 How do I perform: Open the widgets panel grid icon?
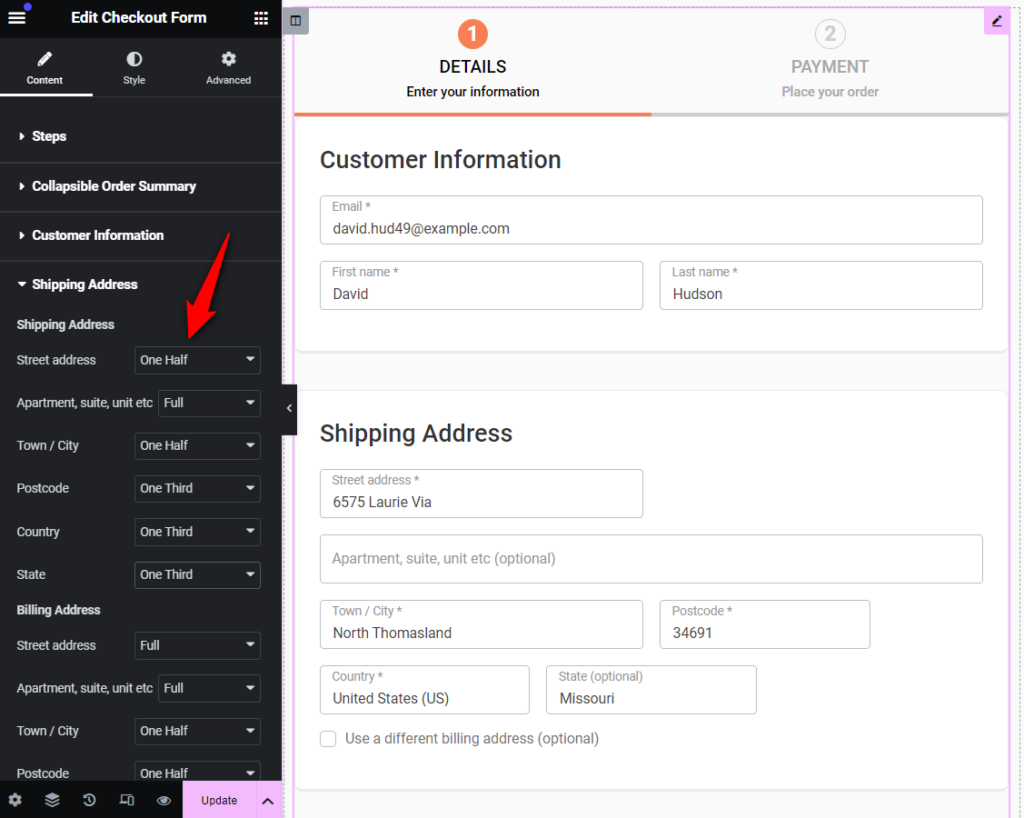click(260, 17)
